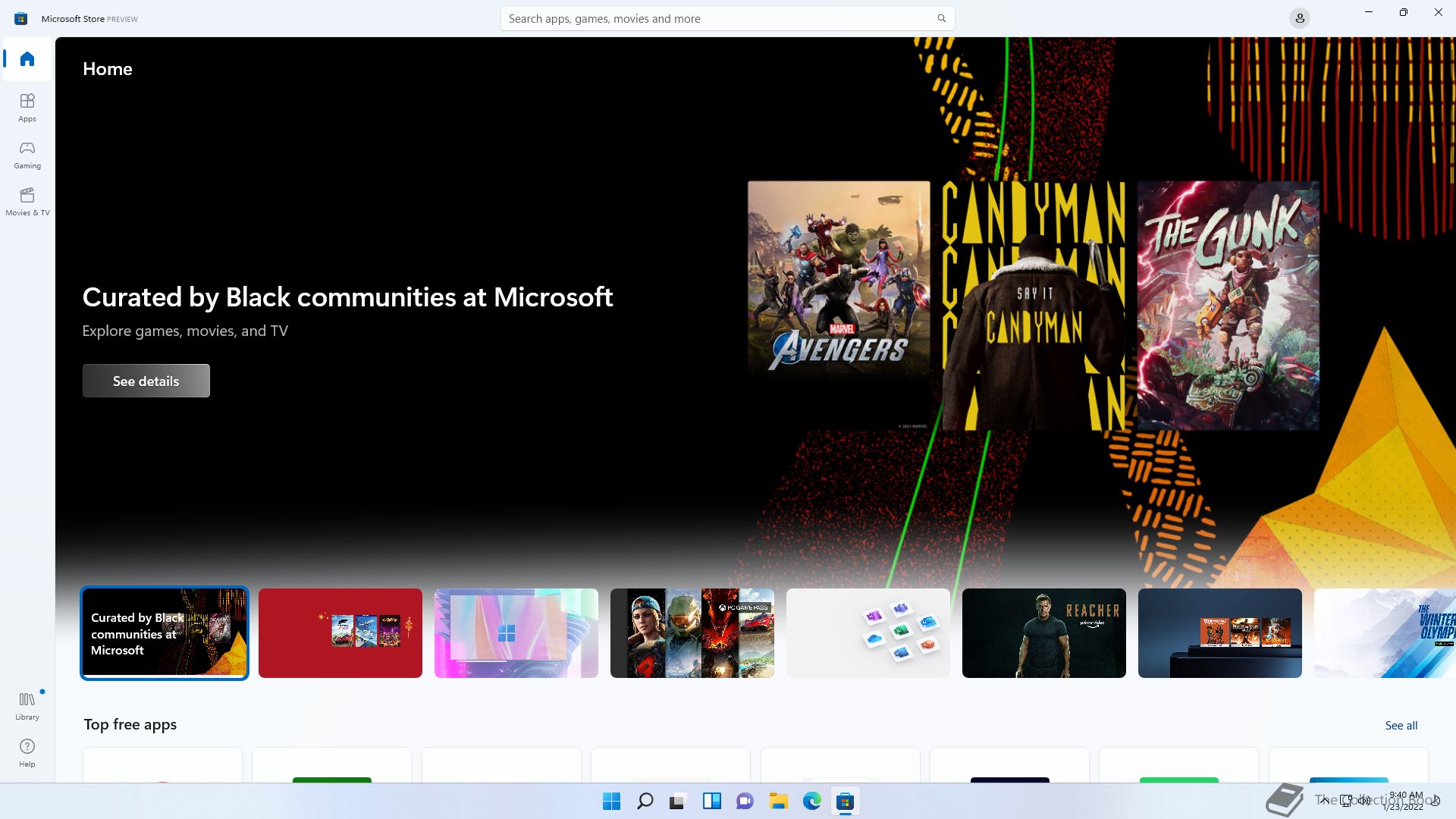
Task: Open the user account profile icon
Action: pos(1300,18)
